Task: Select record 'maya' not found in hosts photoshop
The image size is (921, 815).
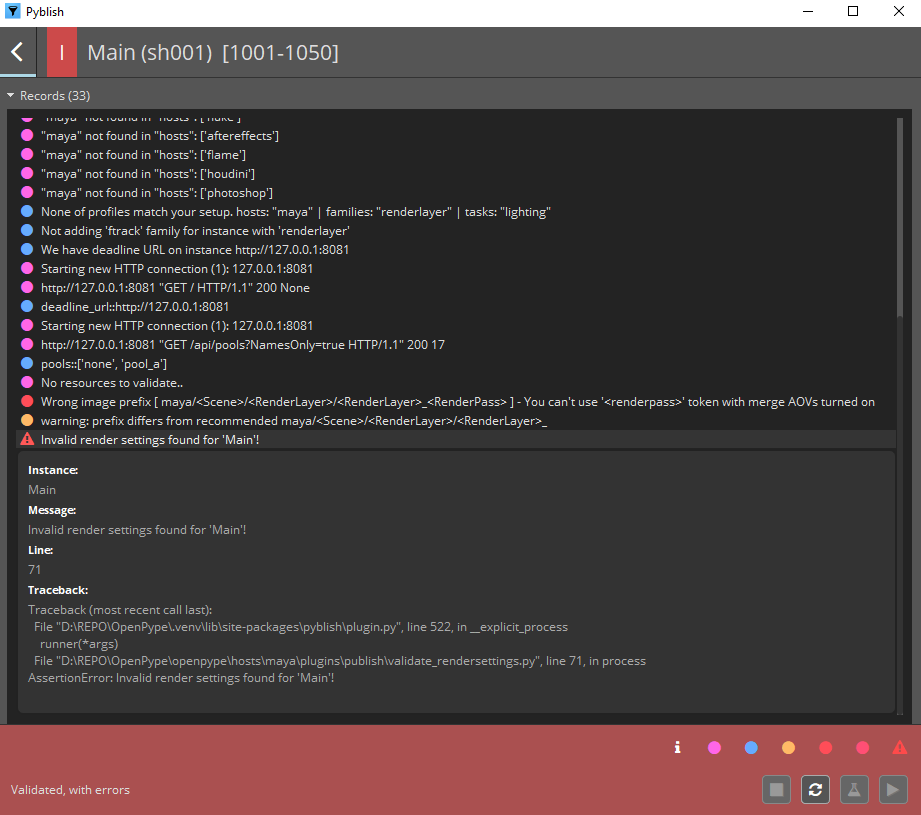Action: coord(456,193)
